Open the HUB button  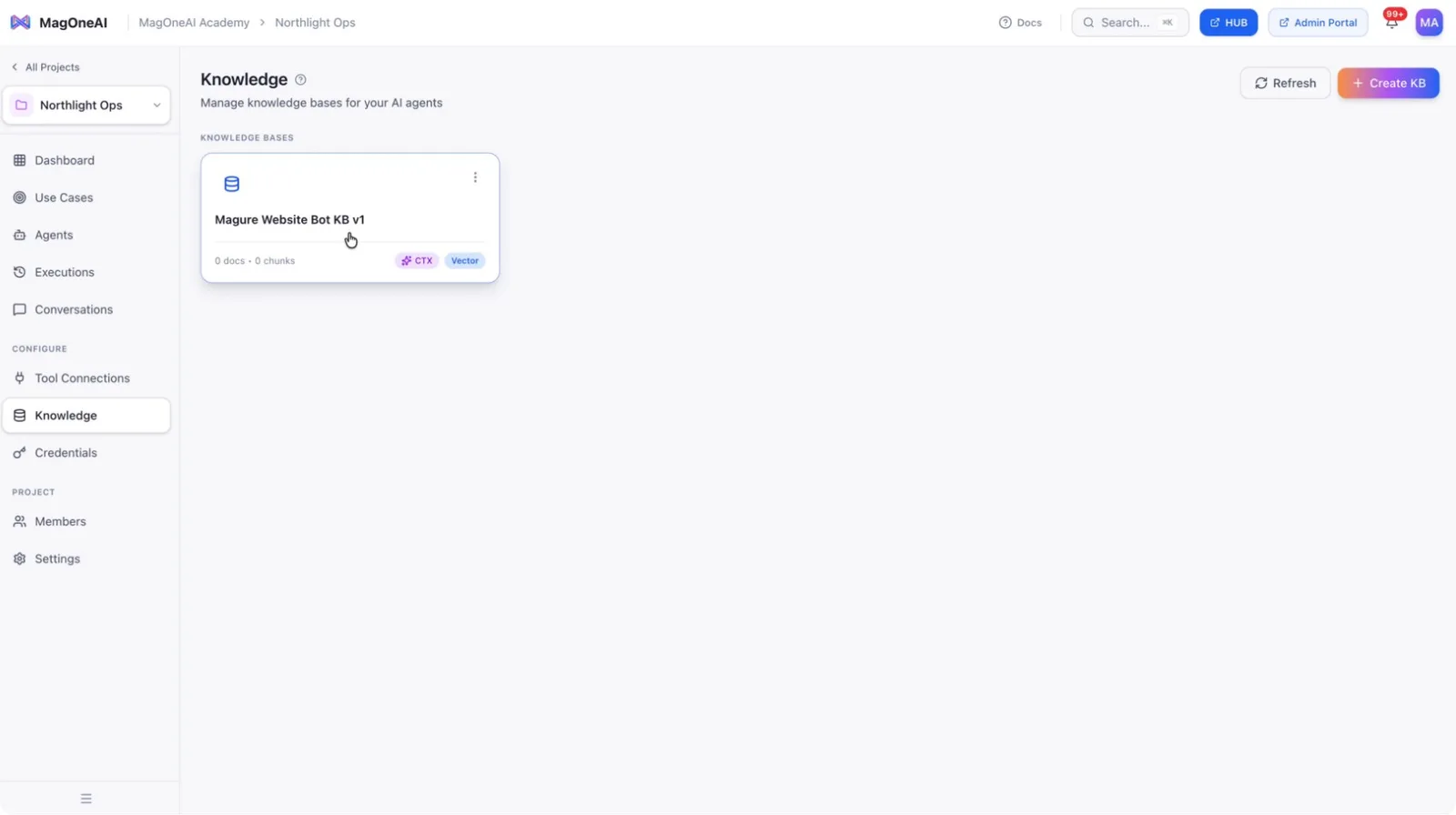(1228, 23)
